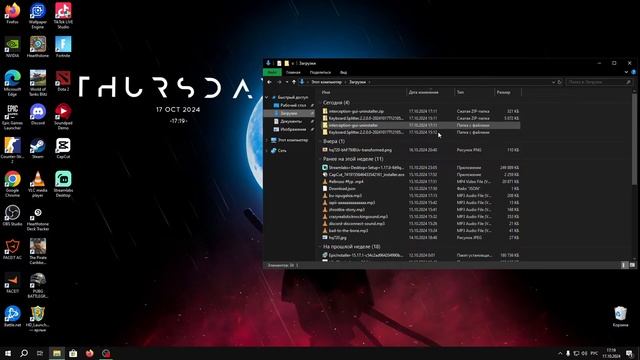Select the Hearthstone Deck Tracker icon
The width and height of the screenshot is (640, 360).
[x=38, y=218]
